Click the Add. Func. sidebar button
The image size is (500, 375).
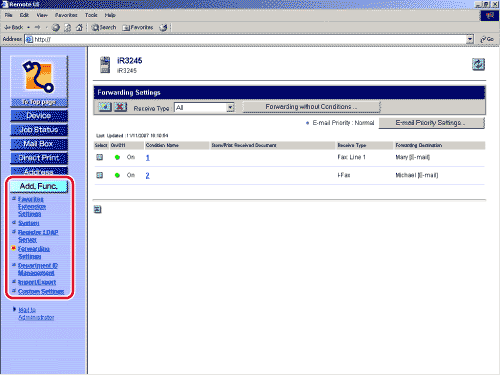39,186
